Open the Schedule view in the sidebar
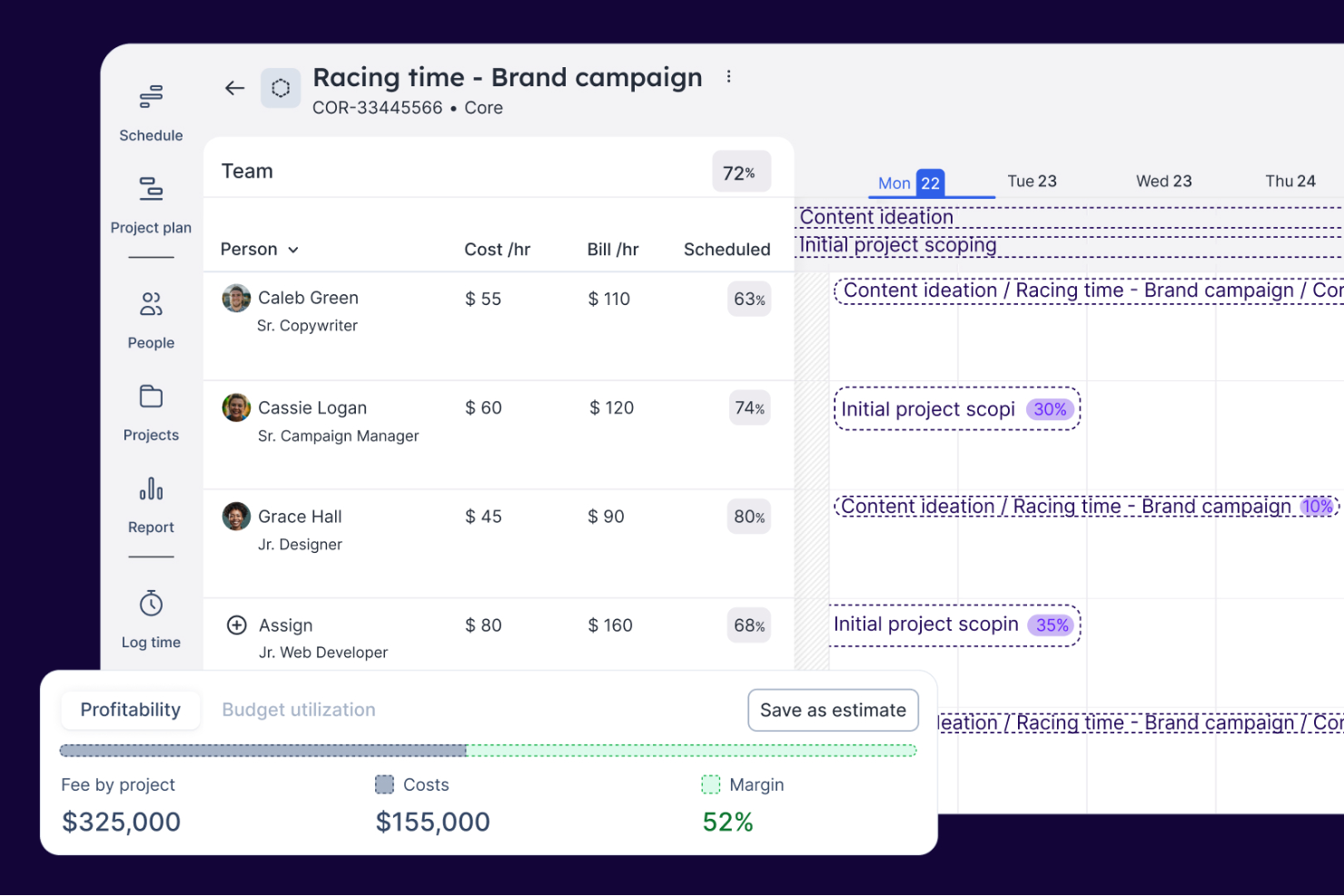Screen dimensions: 1344x896 [150, 109]
